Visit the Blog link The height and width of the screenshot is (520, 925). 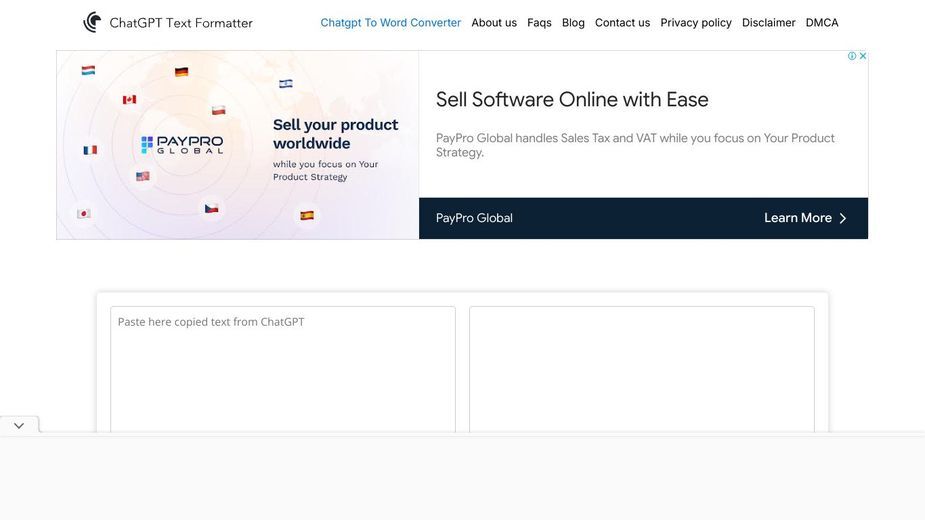click(573, 22)
